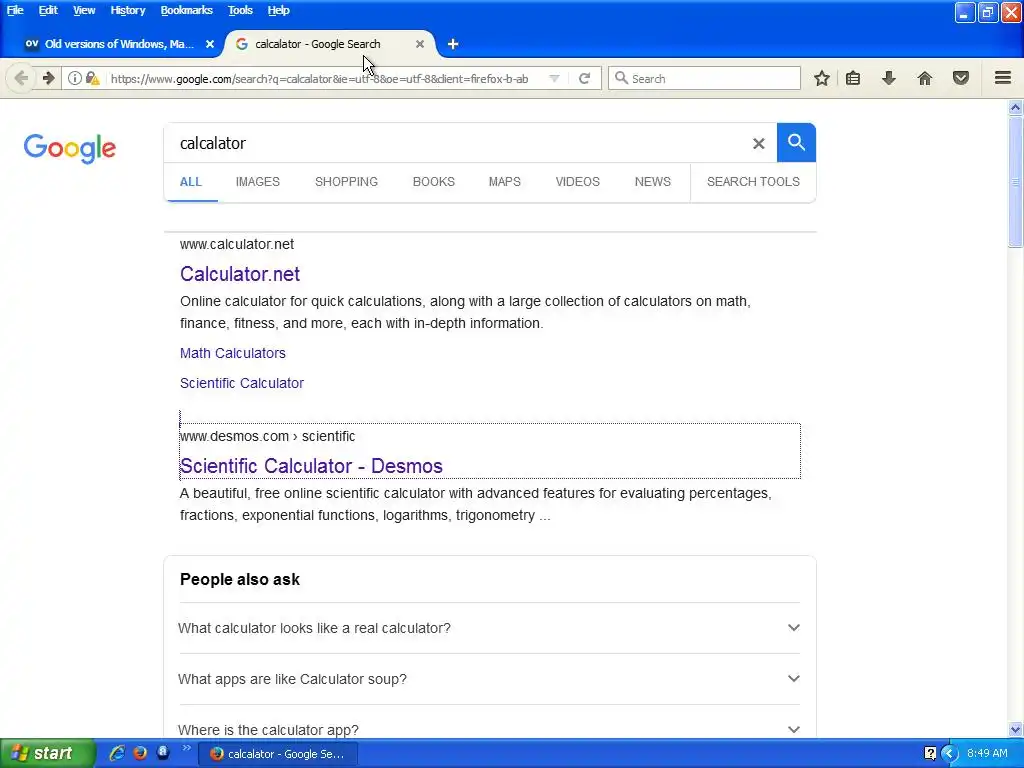The height and width of the screenshot is (768, 1024).
Task: Open the Help menu
Action: tap(278, 10)
